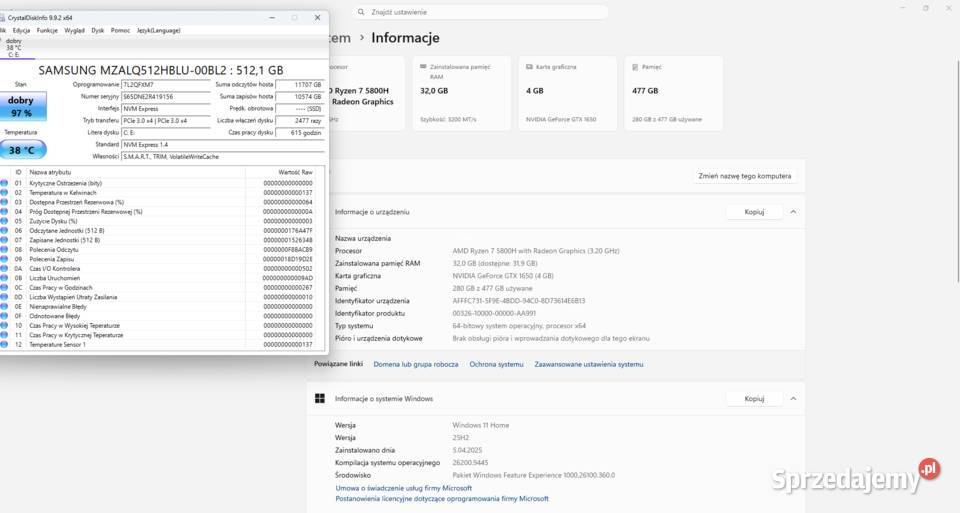Click the Znajdź ustawienie search field
The width and height of the screenshot is (960, 513).
coord(481,12)
